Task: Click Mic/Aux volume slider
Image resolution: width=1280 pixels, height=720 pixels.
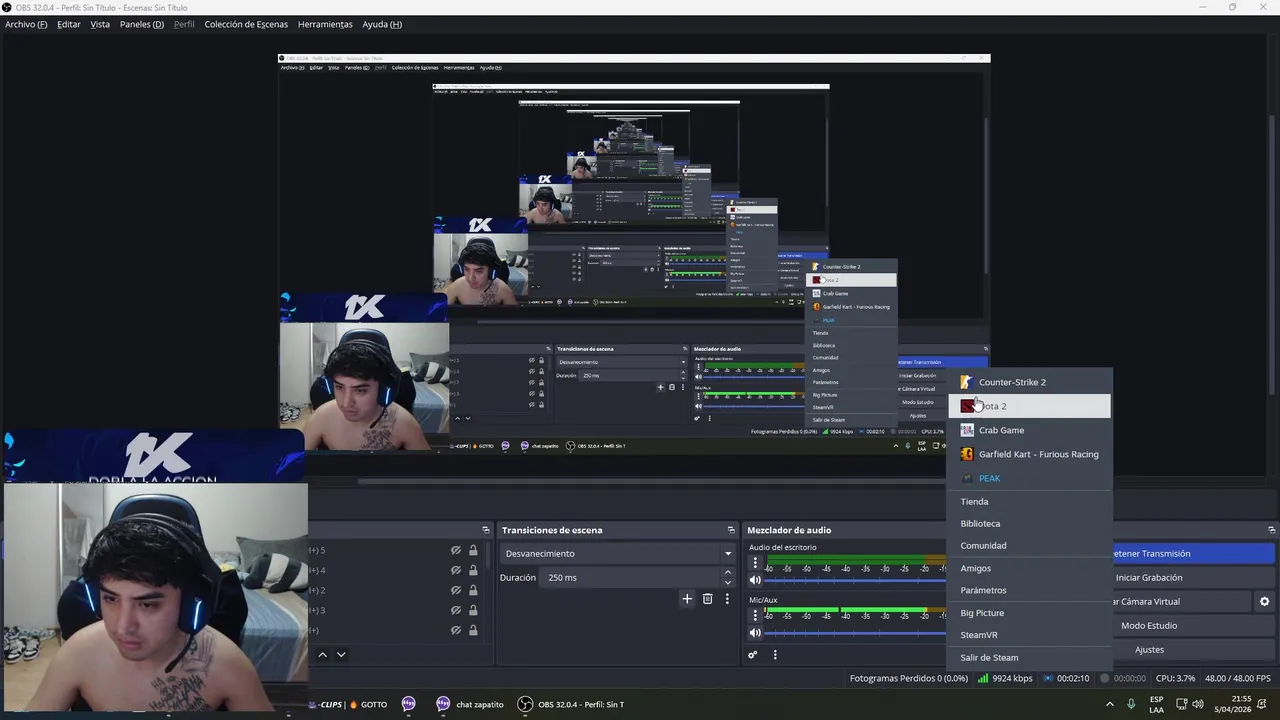Action: point(856,633)
